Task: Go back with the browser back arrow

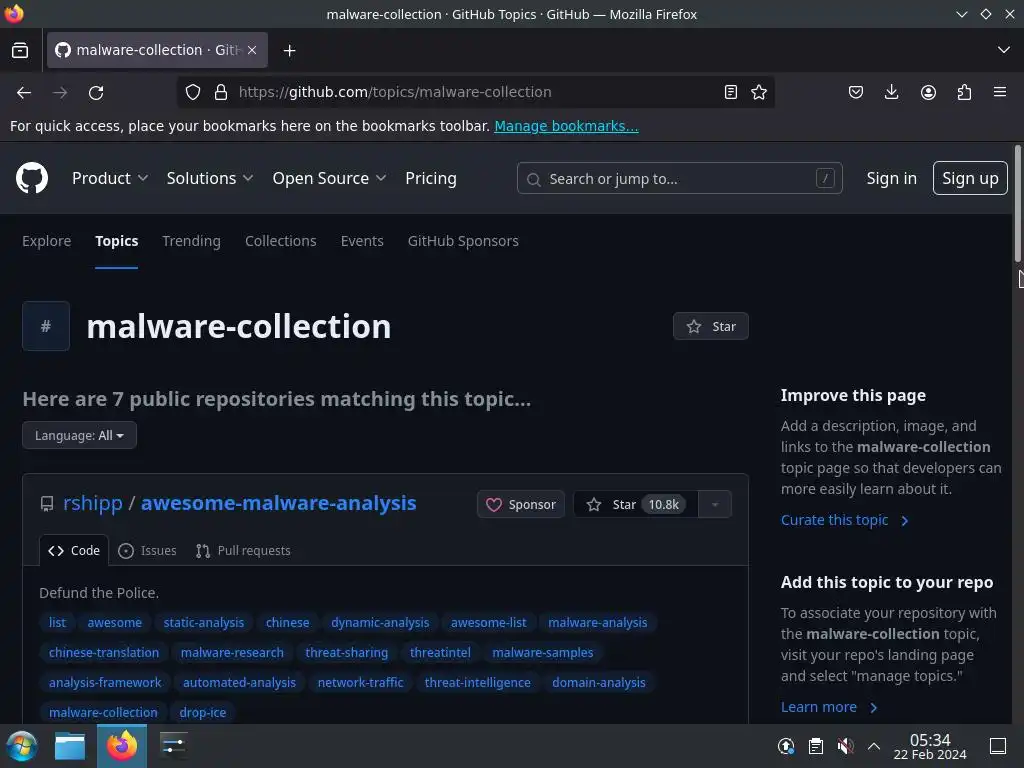Action: (24, 93)
